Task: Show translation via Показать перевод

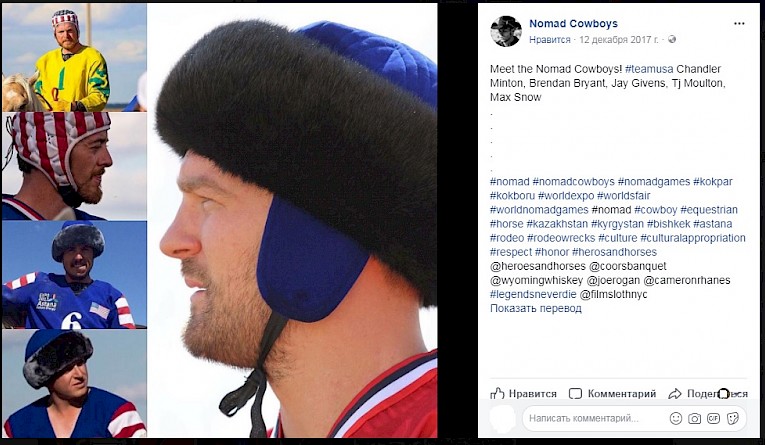Action: point(536,308)
